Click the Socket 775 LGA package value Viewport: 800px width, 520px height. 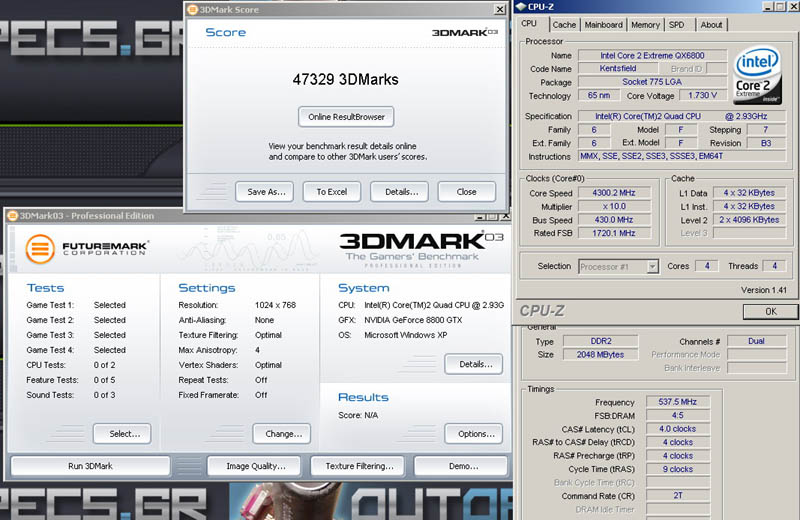pyautogui.click(x=652, y=82)
